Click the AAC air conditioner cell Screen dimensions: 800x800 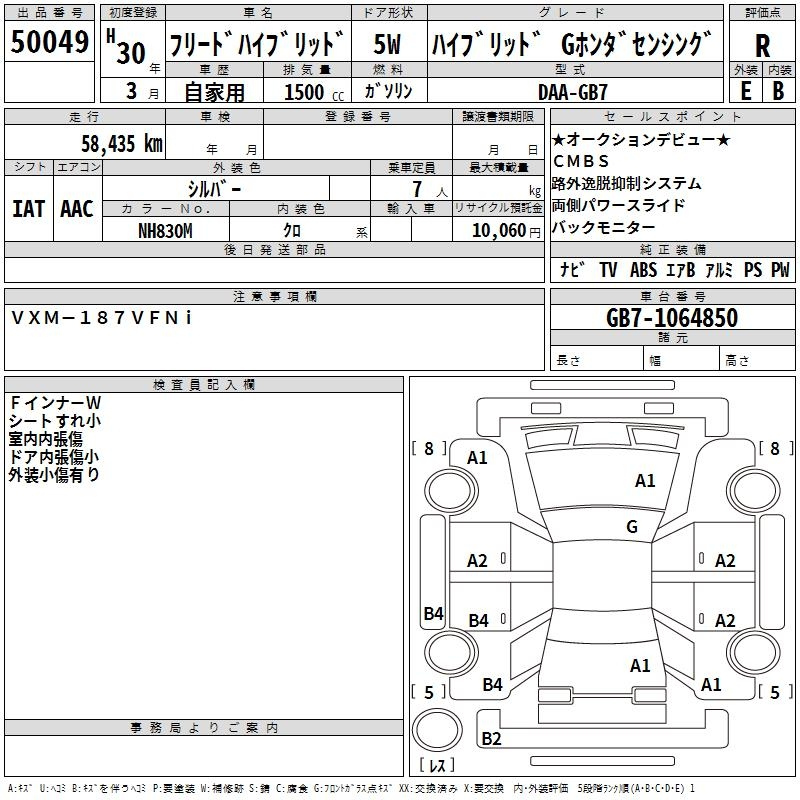(x=77, y=209)
